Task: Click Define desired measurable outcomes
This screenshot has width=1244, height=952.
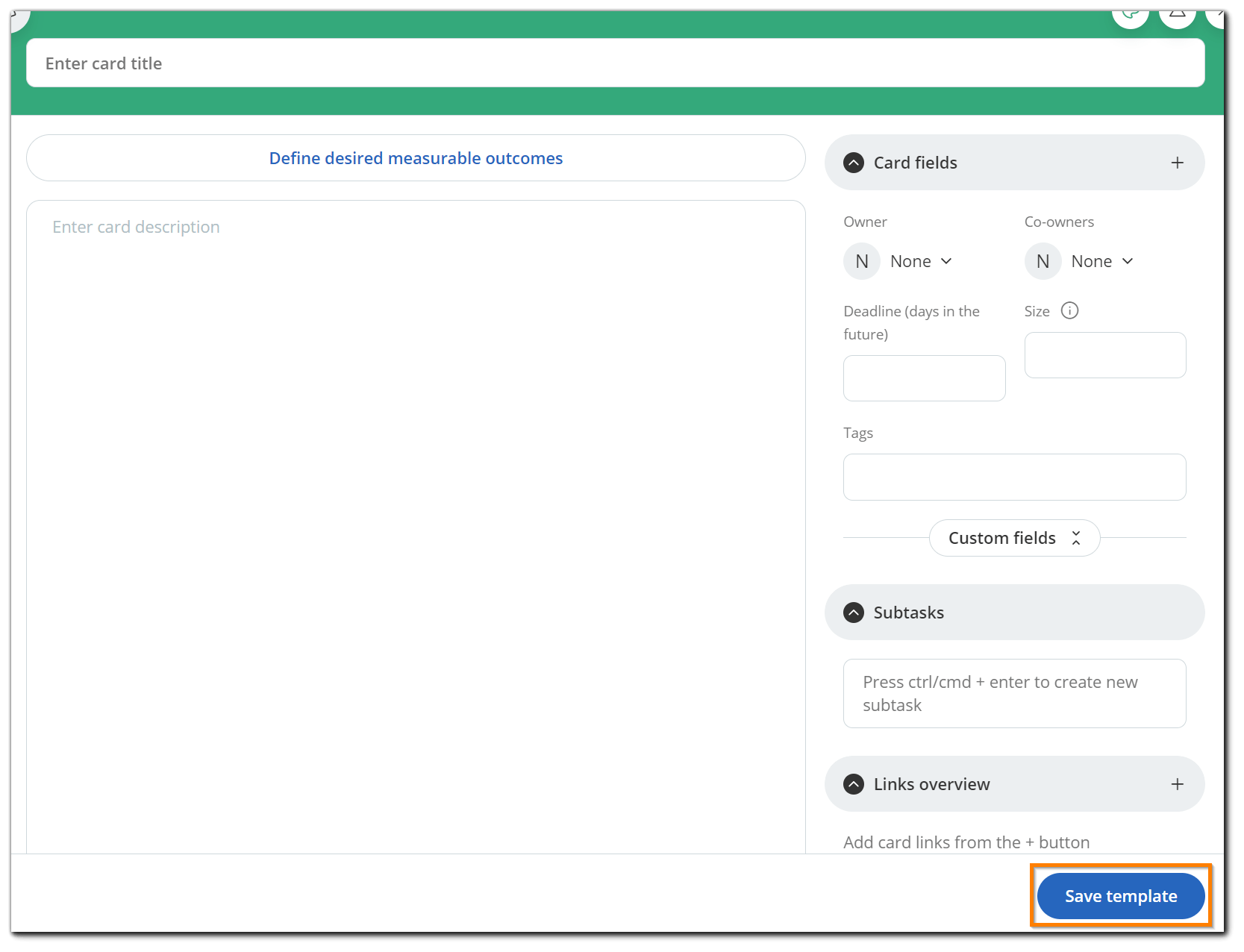Action: coord(416,157)
